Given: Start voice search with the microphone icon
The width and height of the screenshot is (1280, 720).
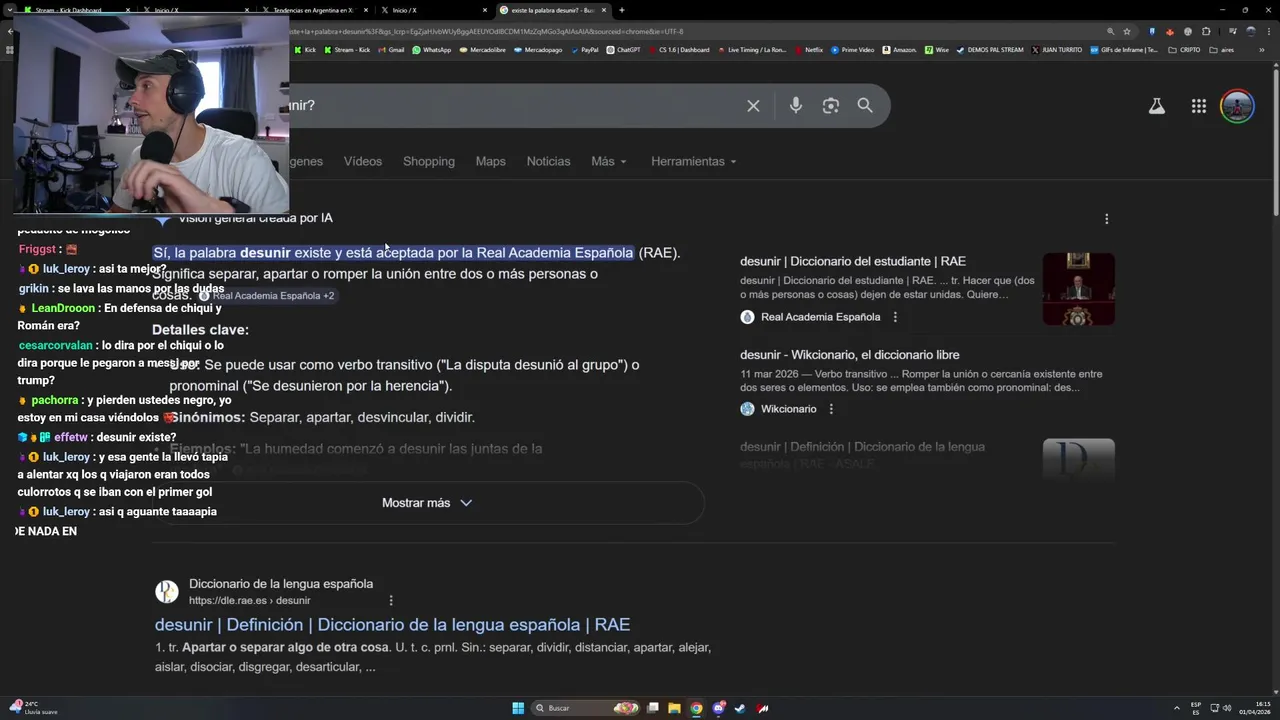Looking at the screenshot, I should point(795,105).
